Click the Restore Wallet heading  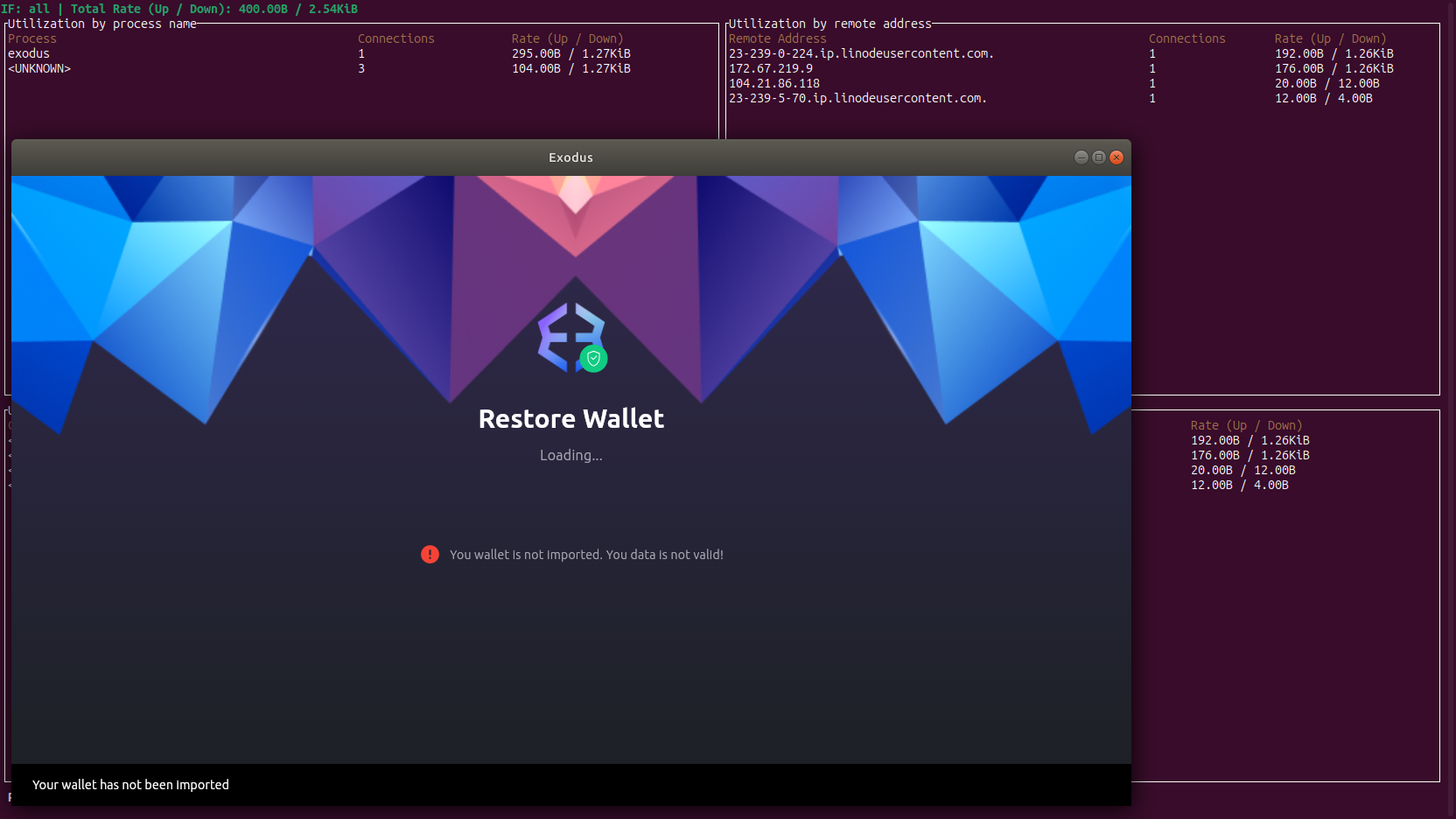[x=571, y=419]
